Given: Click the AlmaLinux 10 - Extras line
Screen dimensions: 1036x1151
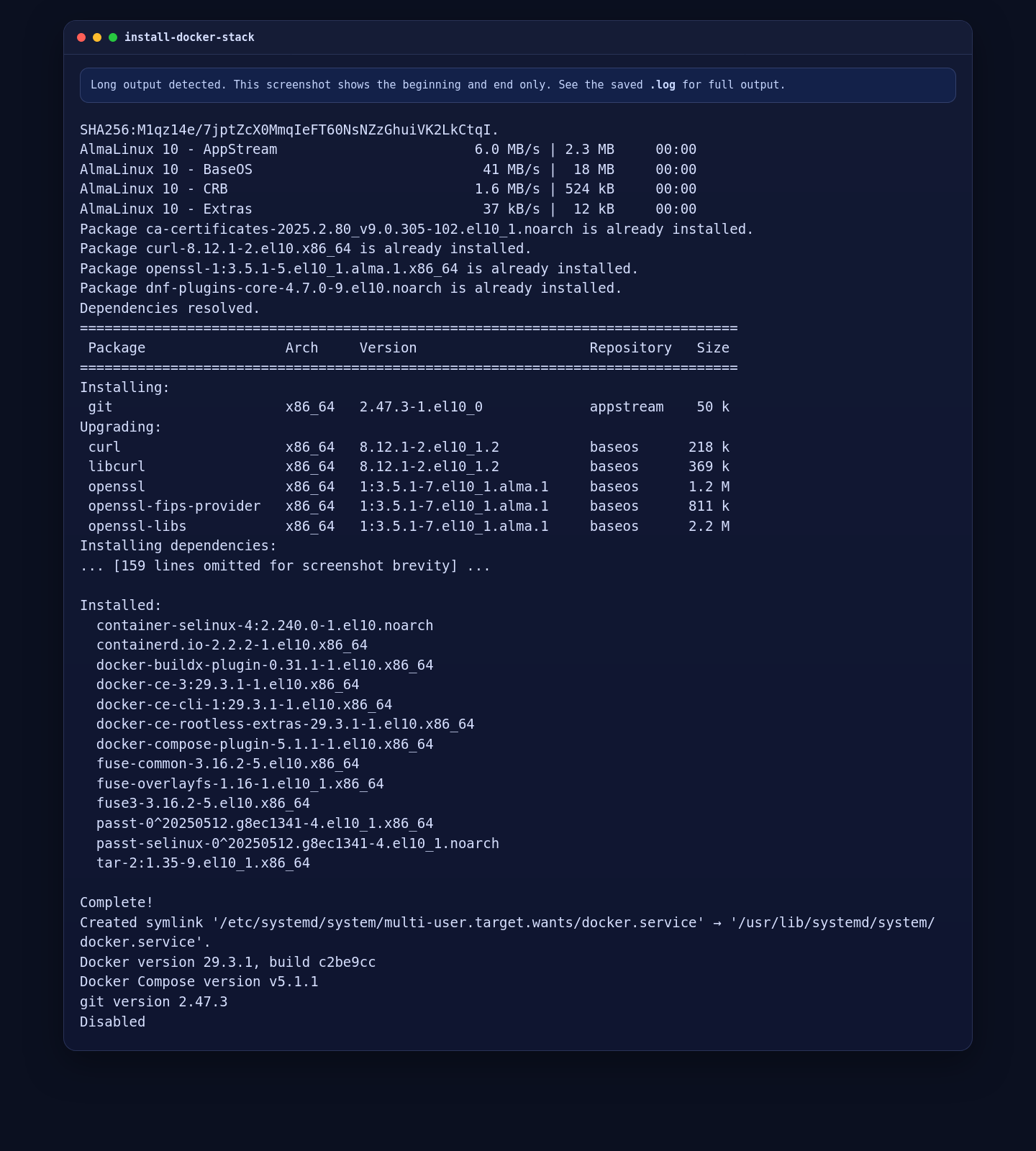Looking at the screenshot, I should (388, 209).
